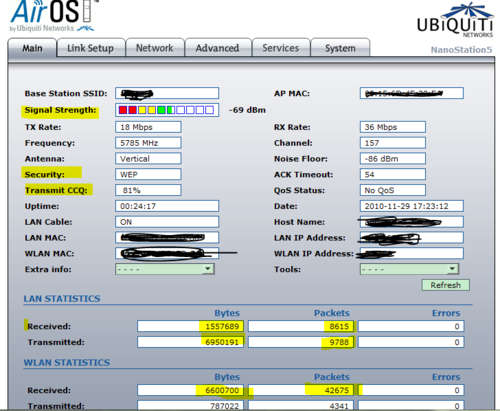Open the Link Setup tab

tap(91, 48)
